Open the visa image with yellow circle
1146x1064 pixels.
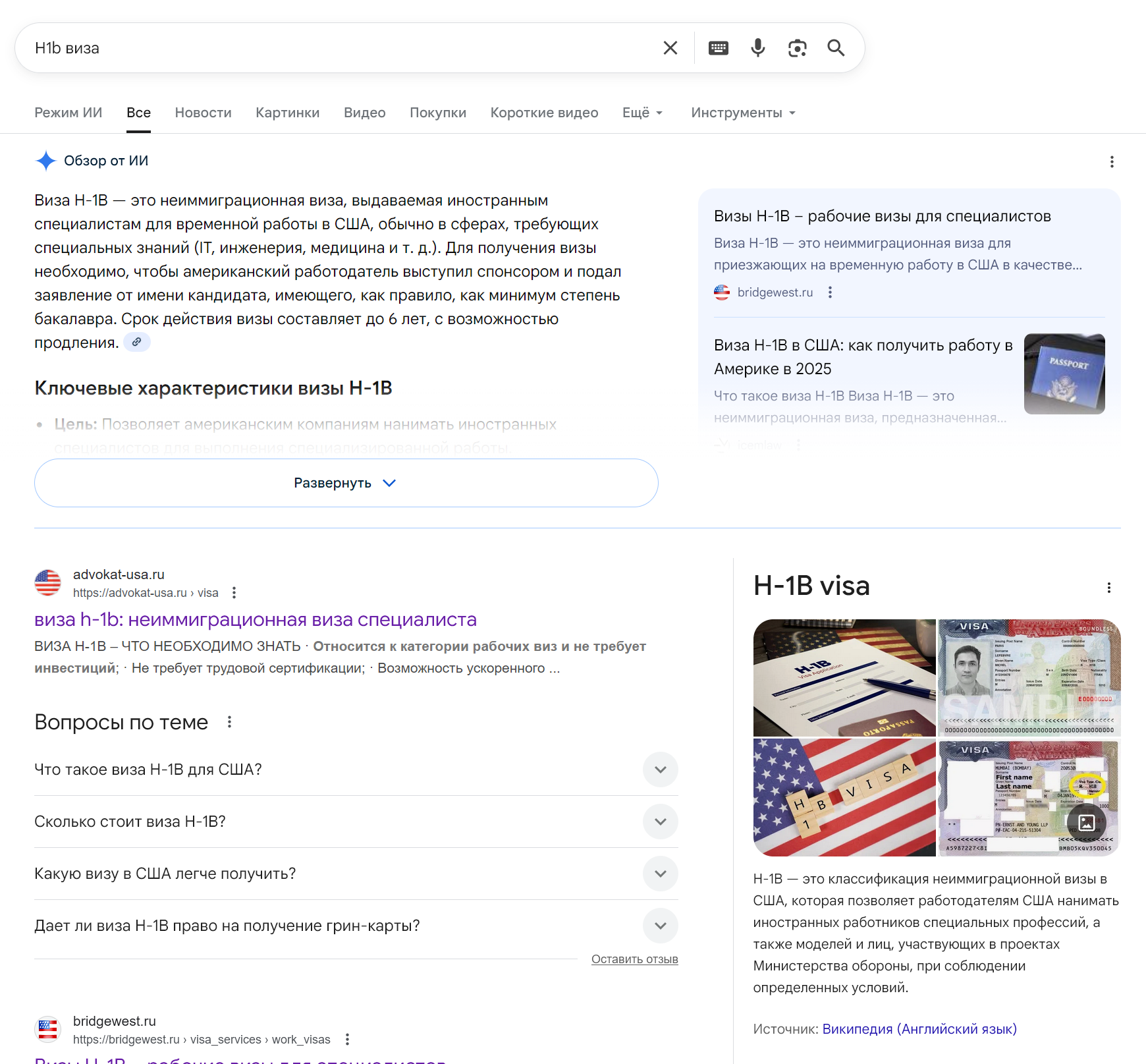[x=1029, y=798]
